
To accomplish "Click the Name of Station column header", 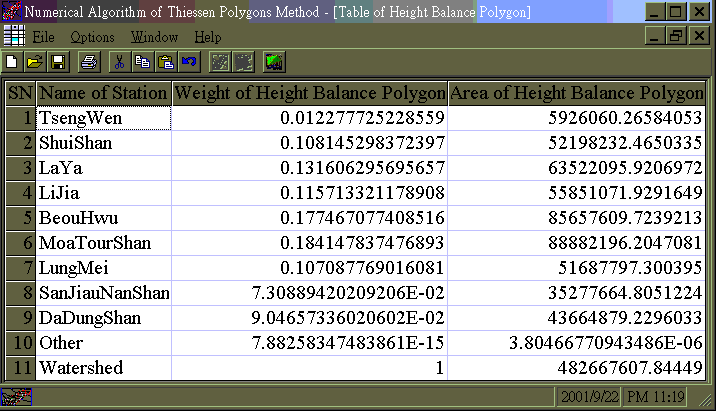I will pyautogui.click(x=104, y=93).
